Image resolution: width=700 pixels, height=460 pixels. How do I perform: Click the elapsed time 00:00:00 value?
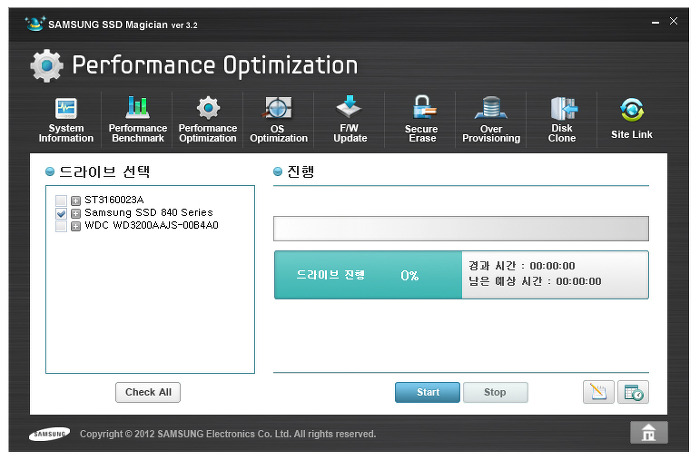[552, 266]
